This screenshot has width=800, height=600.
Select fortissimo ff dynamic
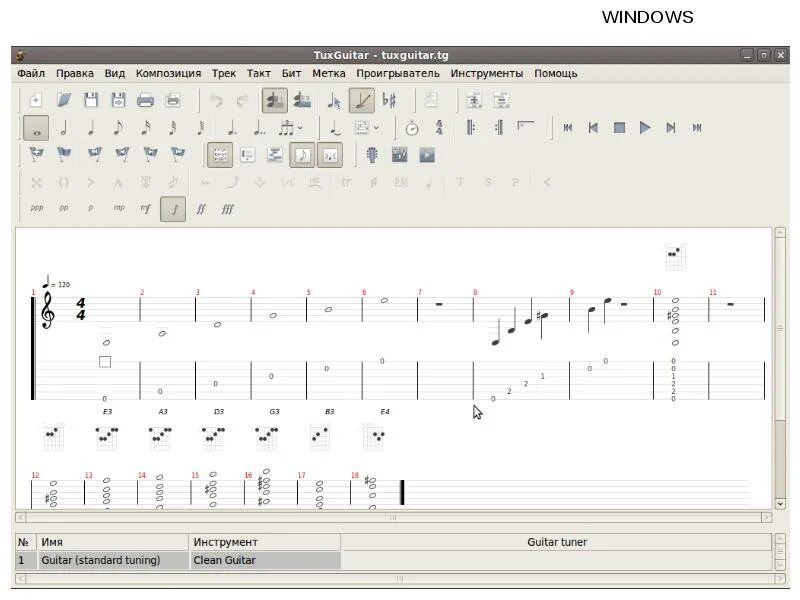(x=201, y=209)
